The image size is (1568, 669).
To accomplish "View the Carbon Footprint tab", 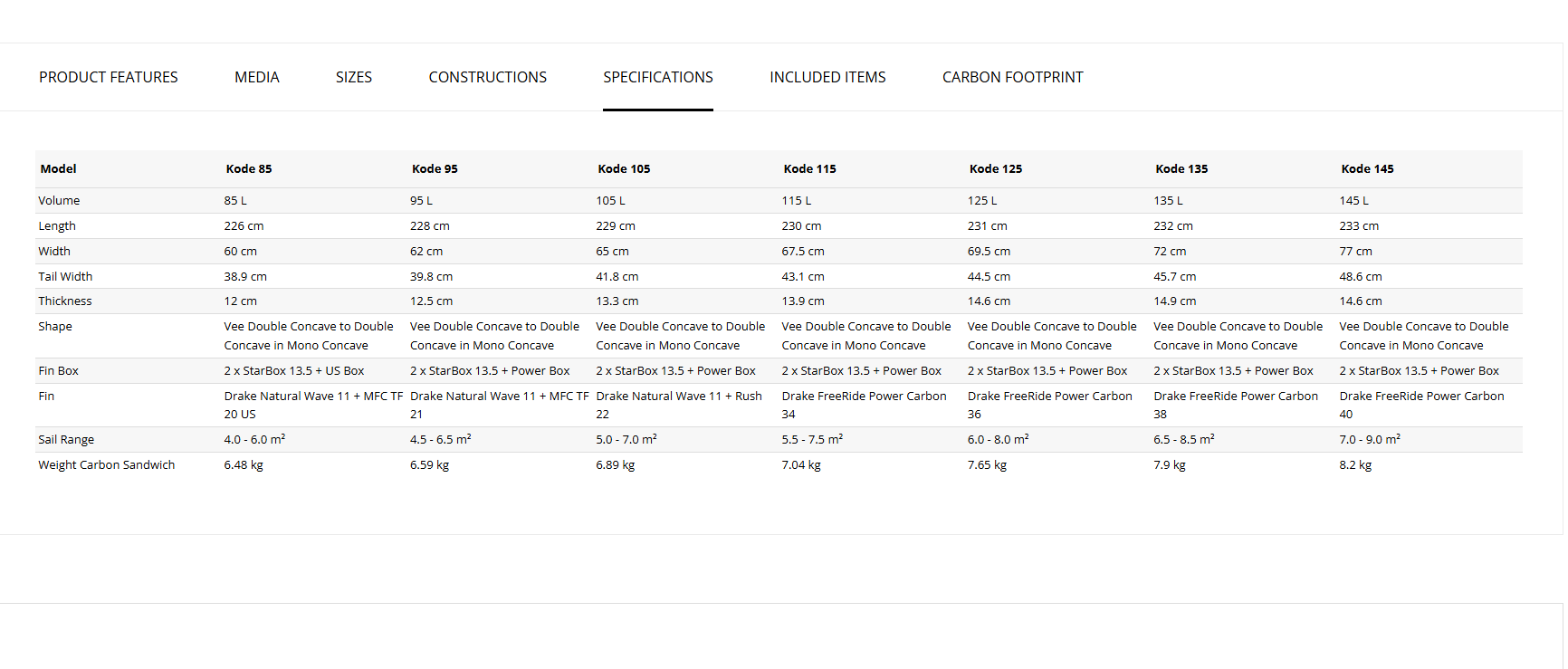I will [x=1013, y=77].
